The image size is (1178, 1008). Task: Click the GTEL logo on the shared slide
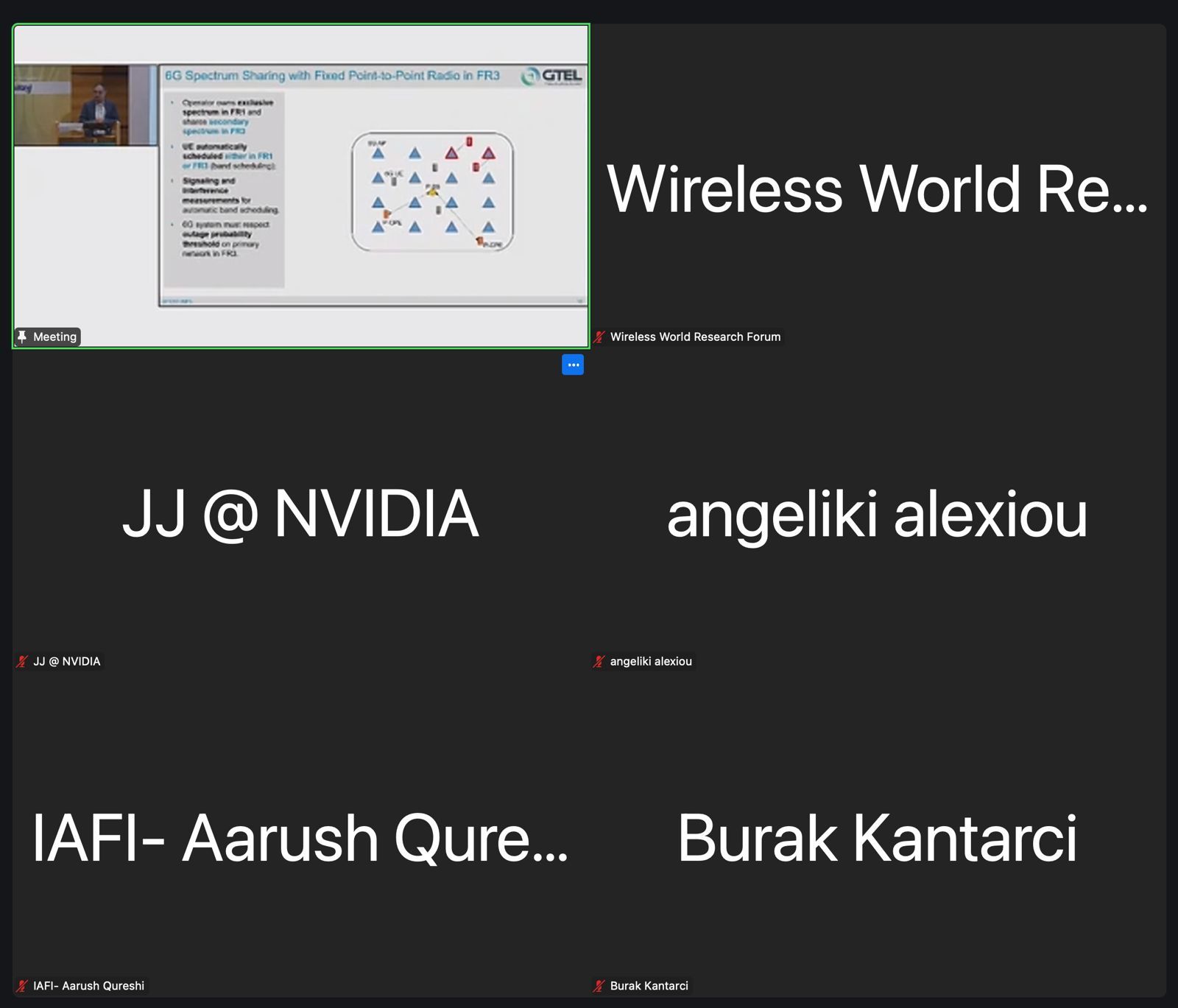(x=551, y=76)
